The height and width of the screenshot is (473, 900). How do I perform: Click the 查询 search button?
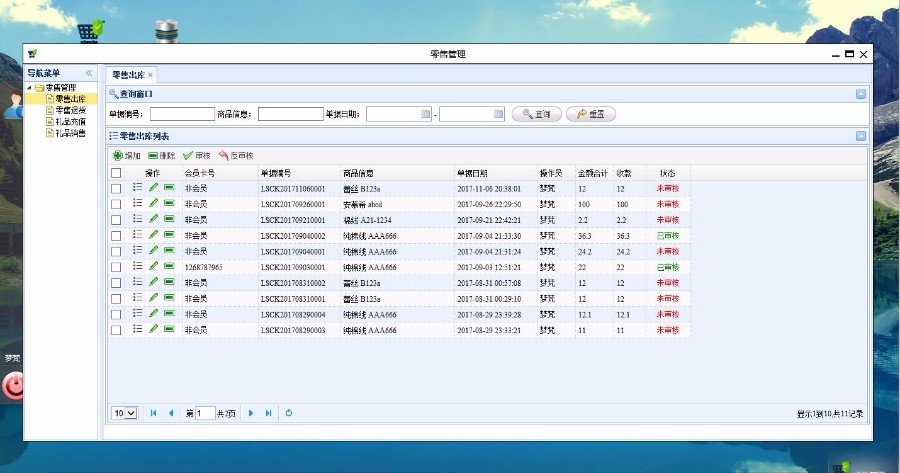click(x=537, y=114)
